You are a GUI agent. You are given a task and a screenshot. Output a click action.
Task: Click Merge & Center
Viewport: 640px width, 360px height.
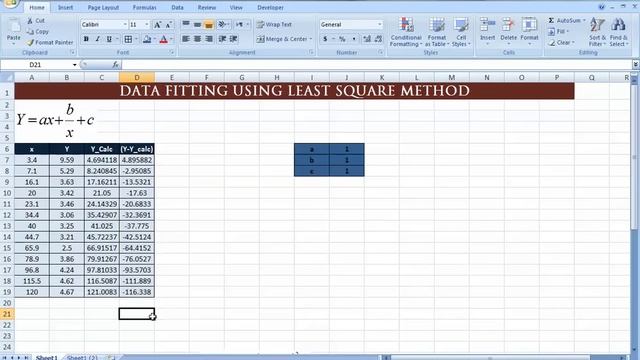[x=284, y=39]
